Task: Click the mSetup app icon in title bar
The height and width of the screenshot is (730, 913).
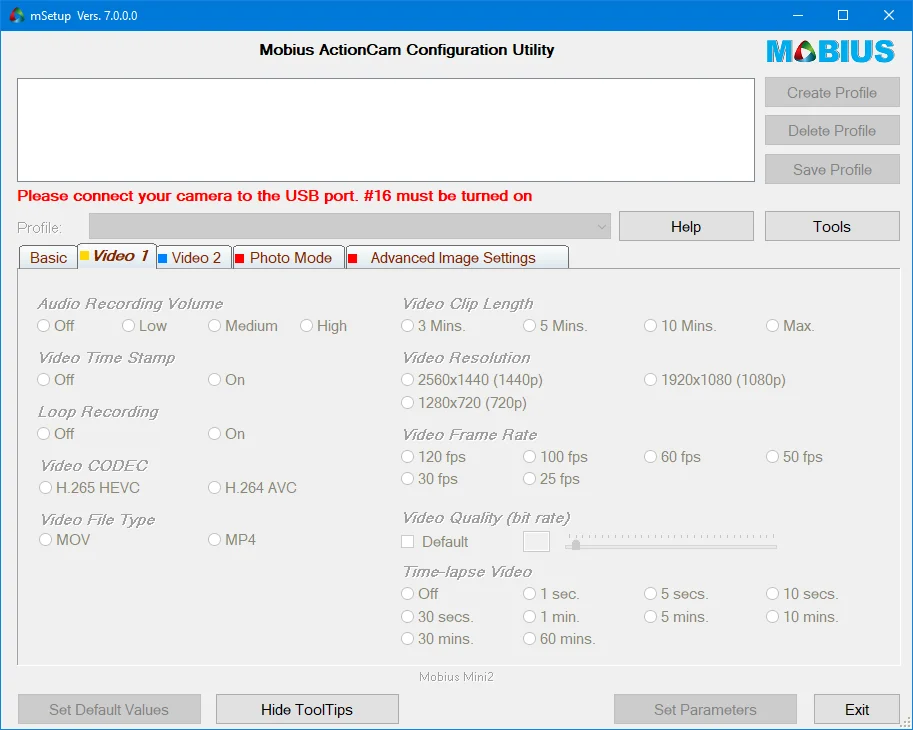Action: (x=17, y=16)
